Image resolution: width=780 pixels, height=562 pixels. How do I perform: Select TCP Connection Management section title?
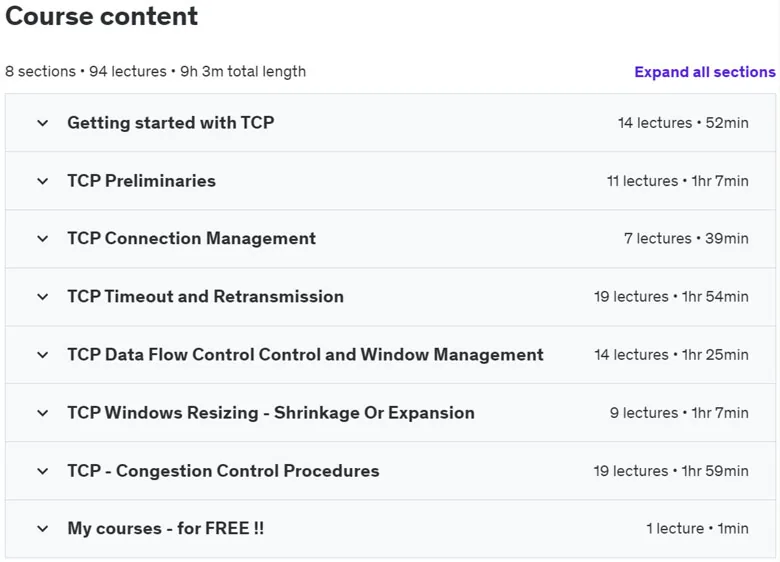point(192,239)
